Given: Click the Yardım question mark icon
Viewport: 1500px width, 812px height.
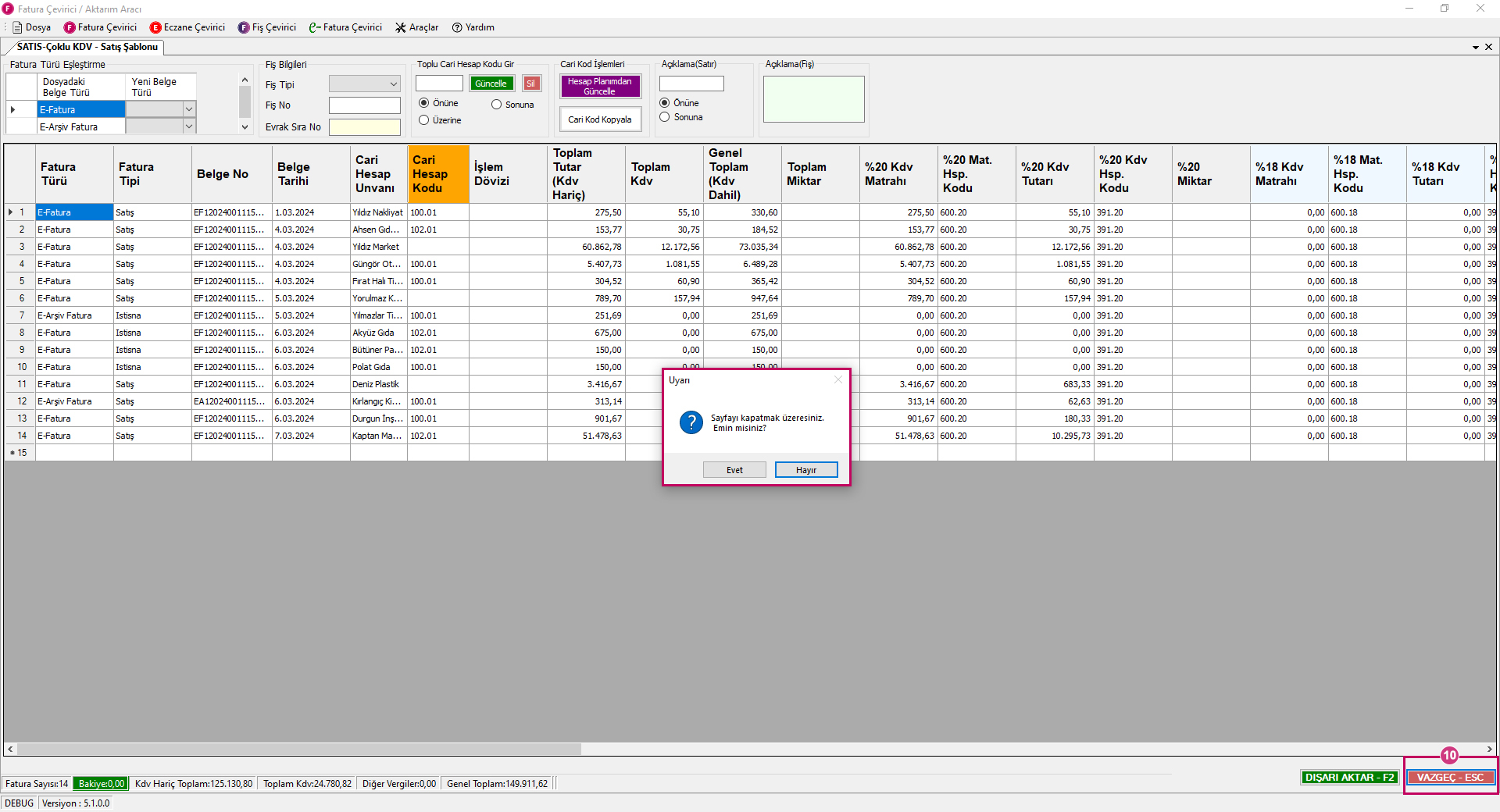Looking at the screenshot, I should [x=457, y=27].
